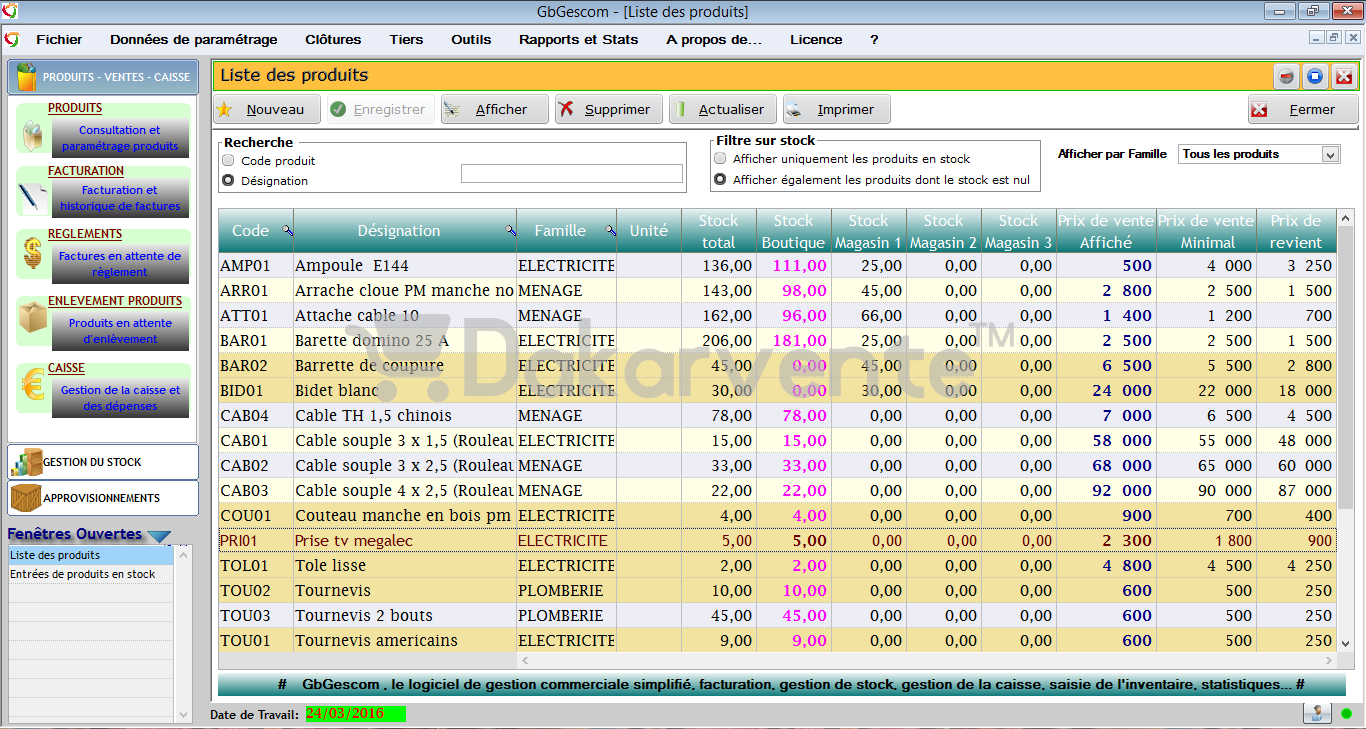Expand the Fenêtres Ouvertes arrow

pos(159,536)
